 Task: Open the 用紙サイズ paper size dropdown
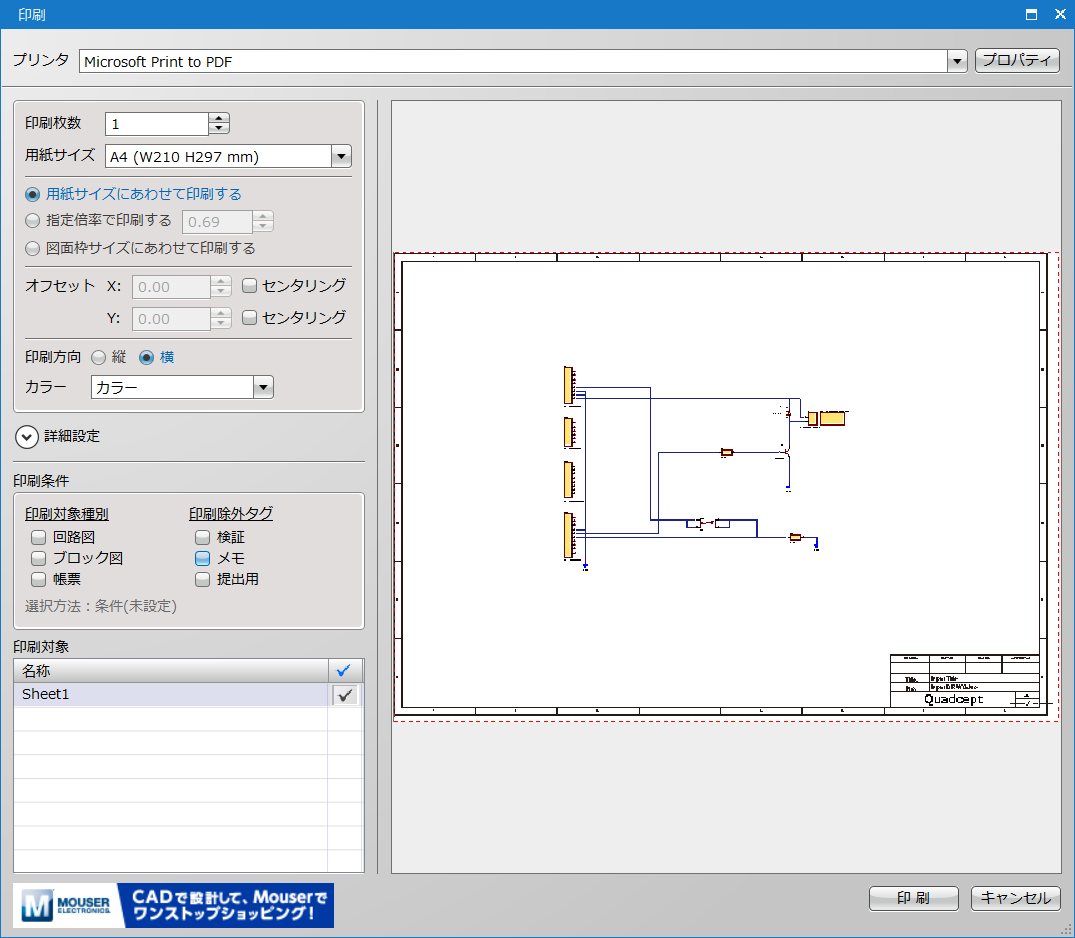click(341, 156)
